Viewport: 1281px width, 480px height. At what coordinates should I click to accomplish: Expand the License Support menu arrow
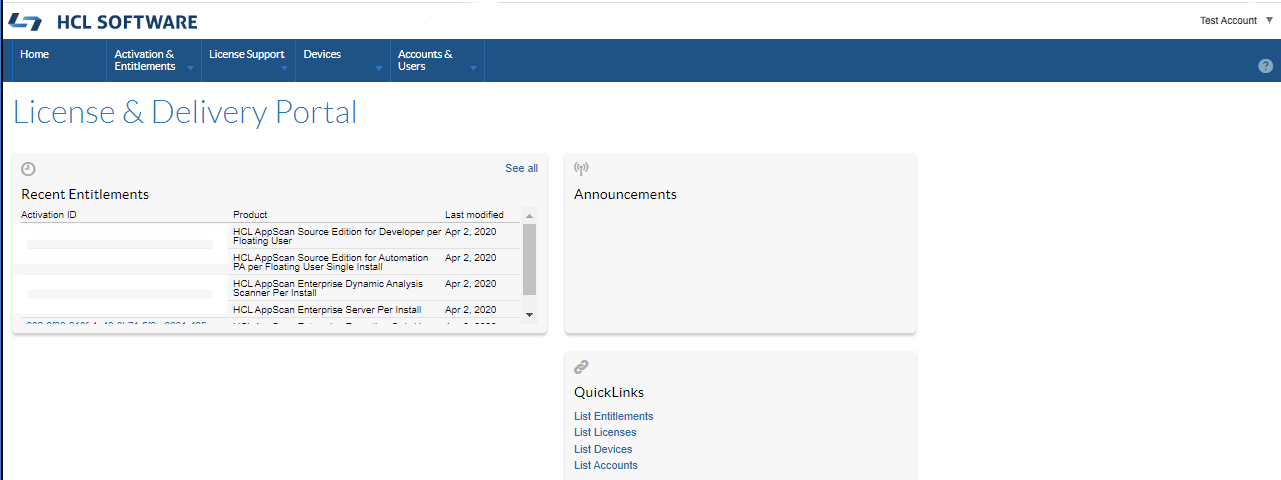pos(285,69)
